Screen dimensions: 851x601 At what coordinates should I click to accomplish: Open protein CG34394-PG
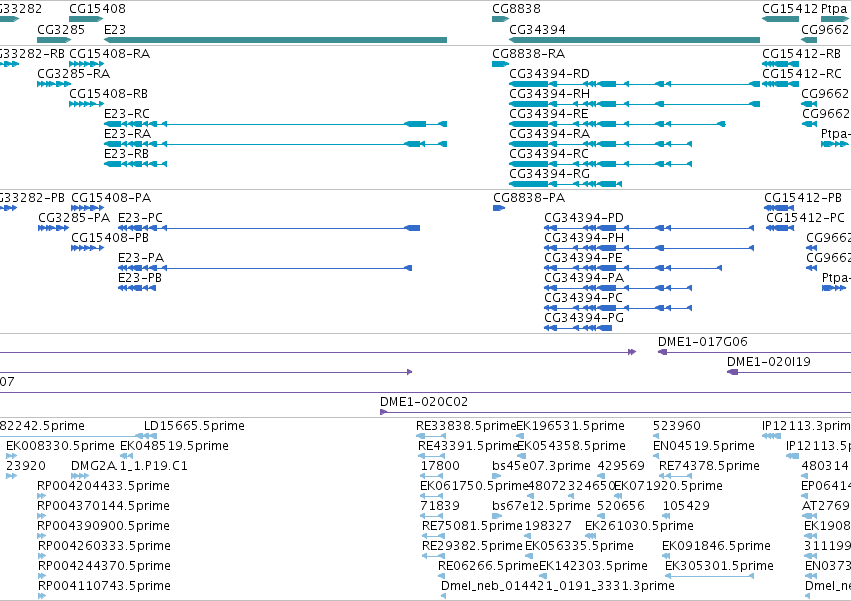pos(584,318)
